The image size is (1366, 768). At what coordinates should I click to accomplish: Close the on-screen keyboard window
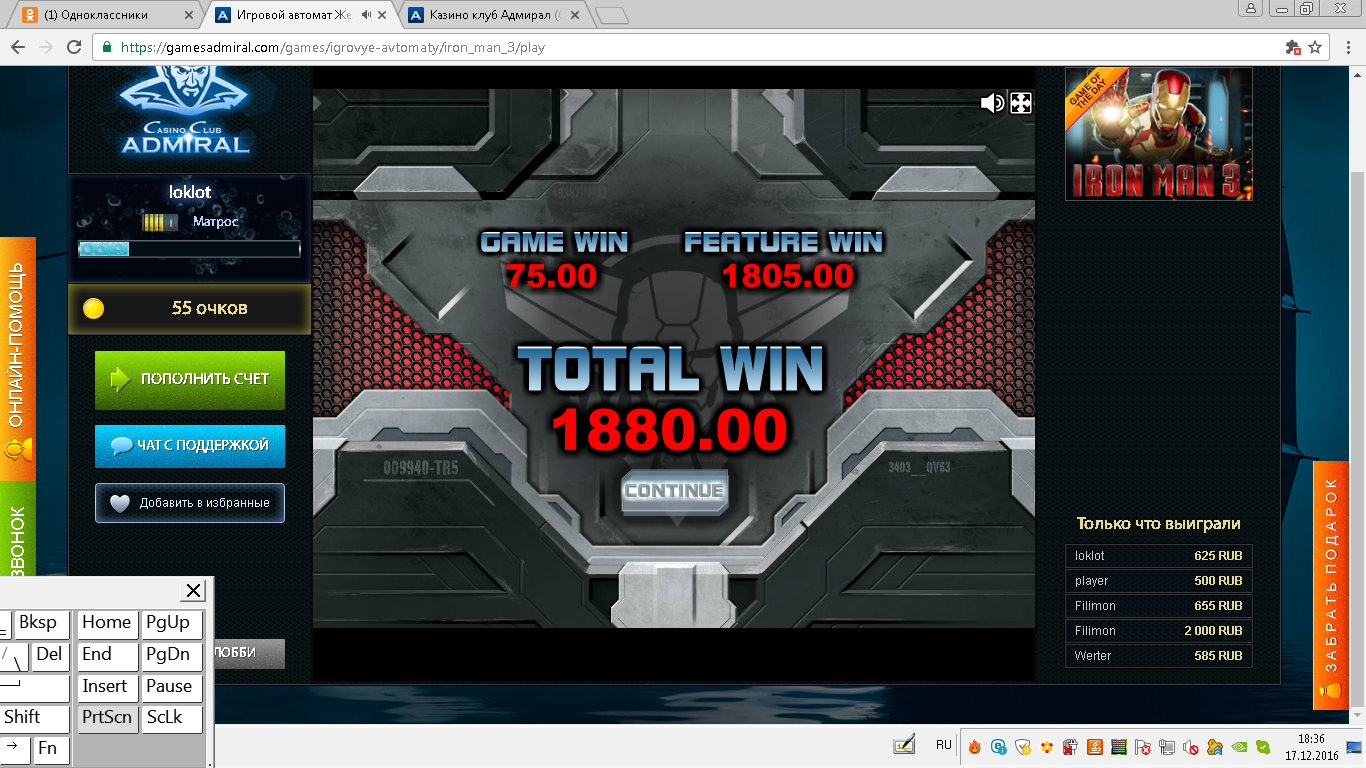(194, 590)
